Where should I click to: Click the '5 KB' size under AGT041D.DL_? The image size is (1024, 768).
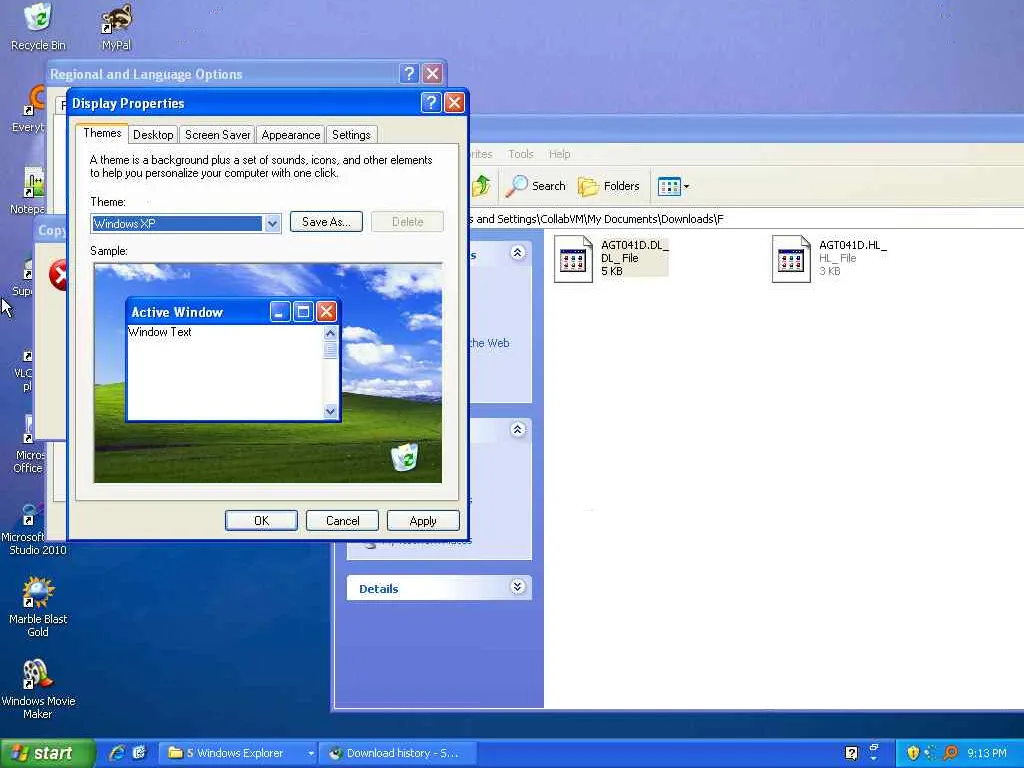coord(612,271)
